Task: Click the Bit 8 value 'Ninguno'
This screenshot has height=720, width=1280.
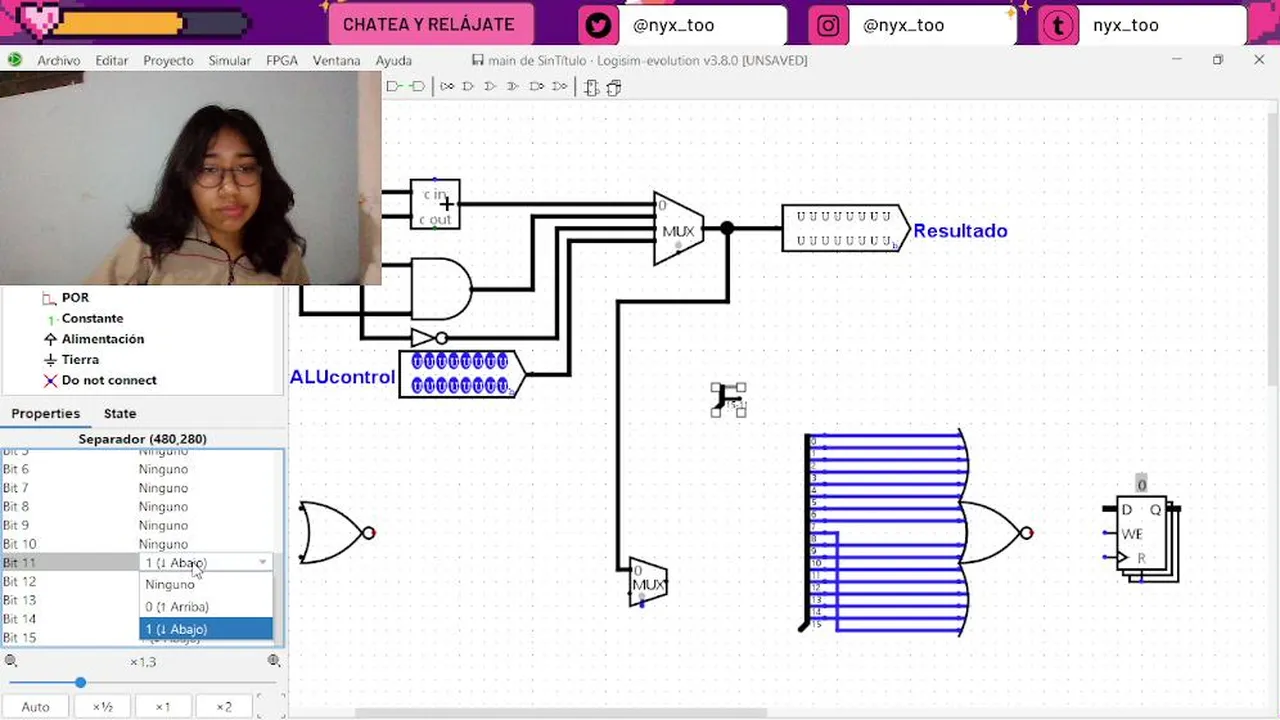Action: click(x=163, y=506)
